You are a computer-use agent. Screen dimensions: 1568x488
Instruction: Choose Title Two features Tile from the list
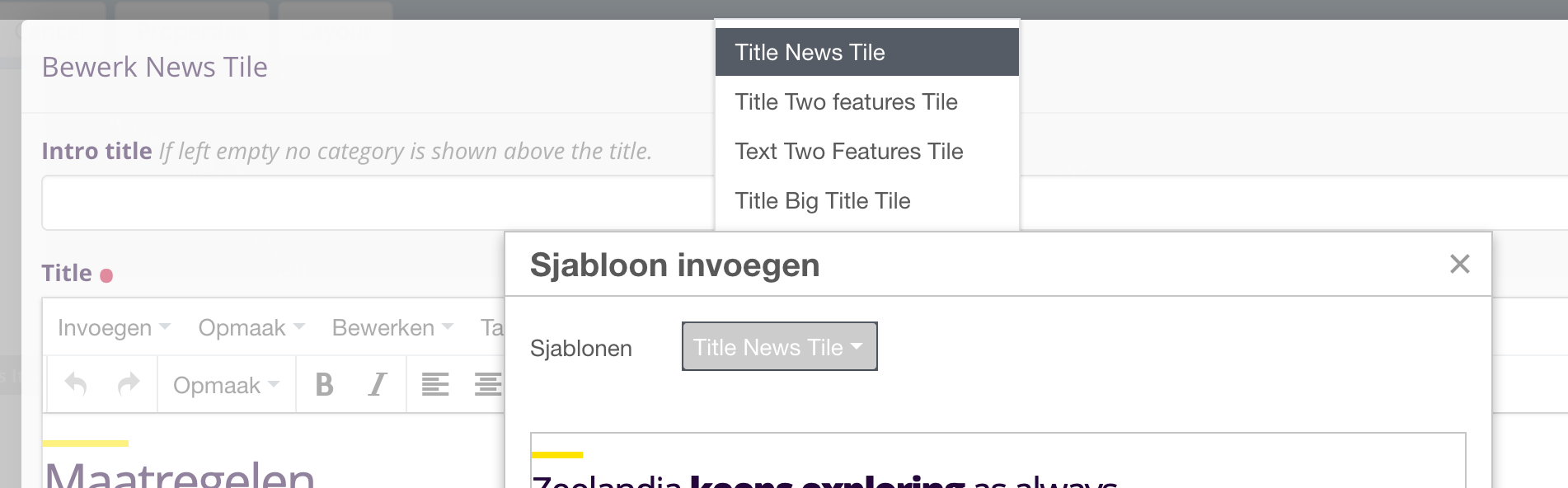(846, 101)
